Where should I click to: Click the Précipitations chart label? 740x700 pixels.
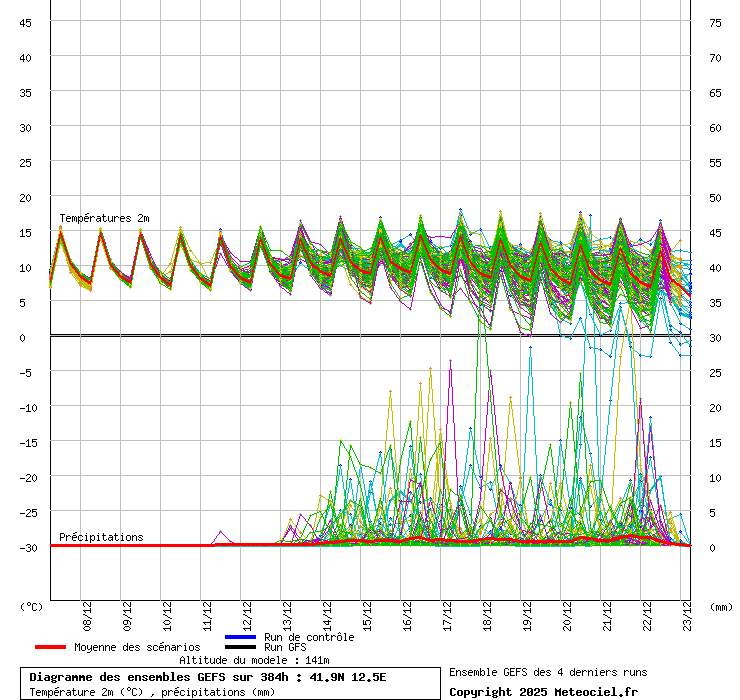click(x=101, y=537)
